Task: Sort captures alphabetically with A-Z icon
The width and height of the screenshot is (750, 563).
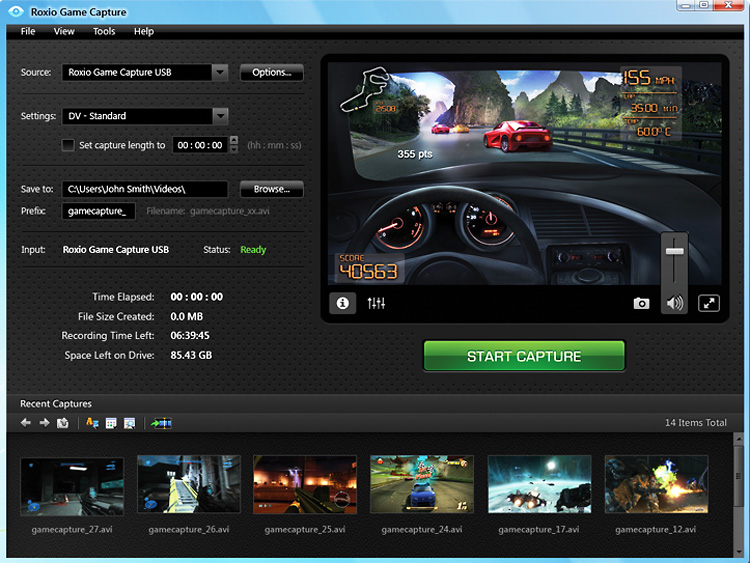Action: [92, 423]
